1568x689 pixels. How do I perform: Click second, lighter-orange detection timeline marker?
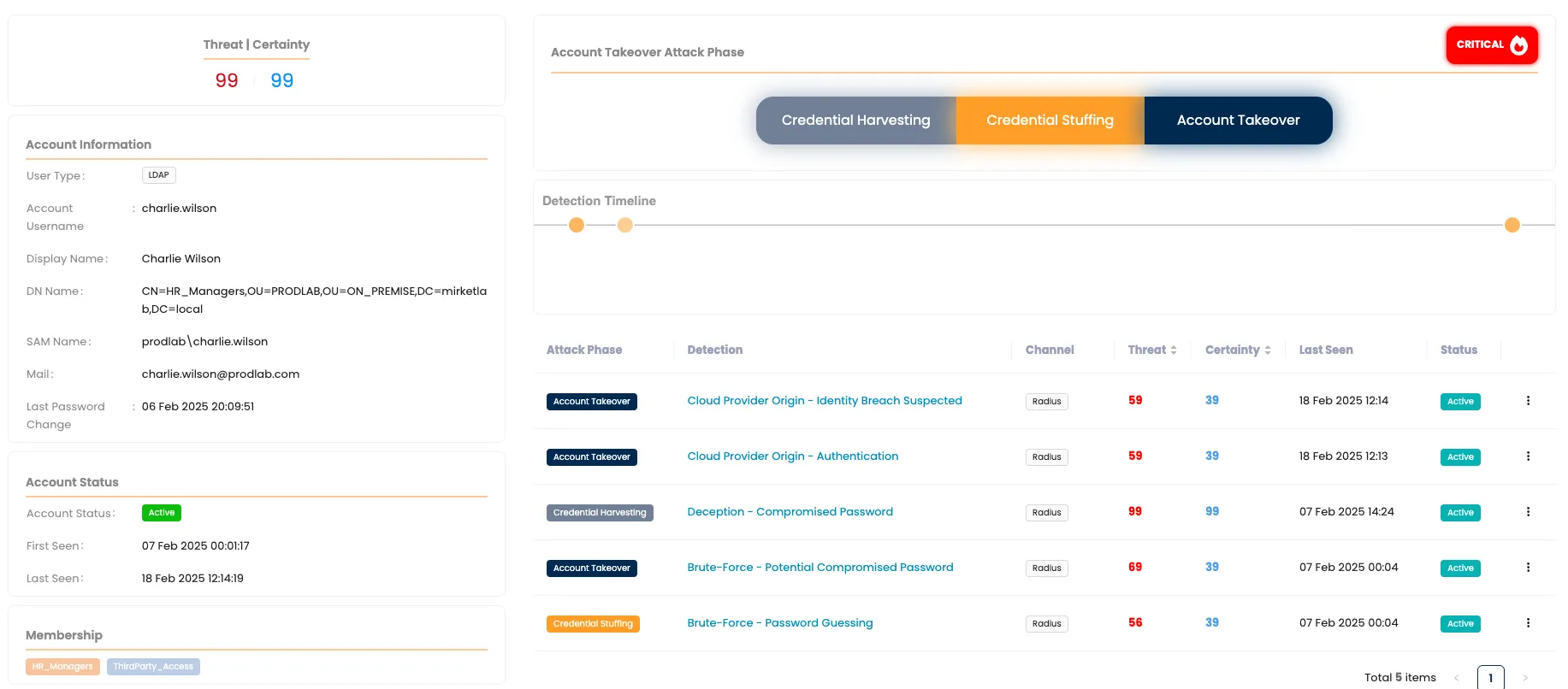[625, 225]
